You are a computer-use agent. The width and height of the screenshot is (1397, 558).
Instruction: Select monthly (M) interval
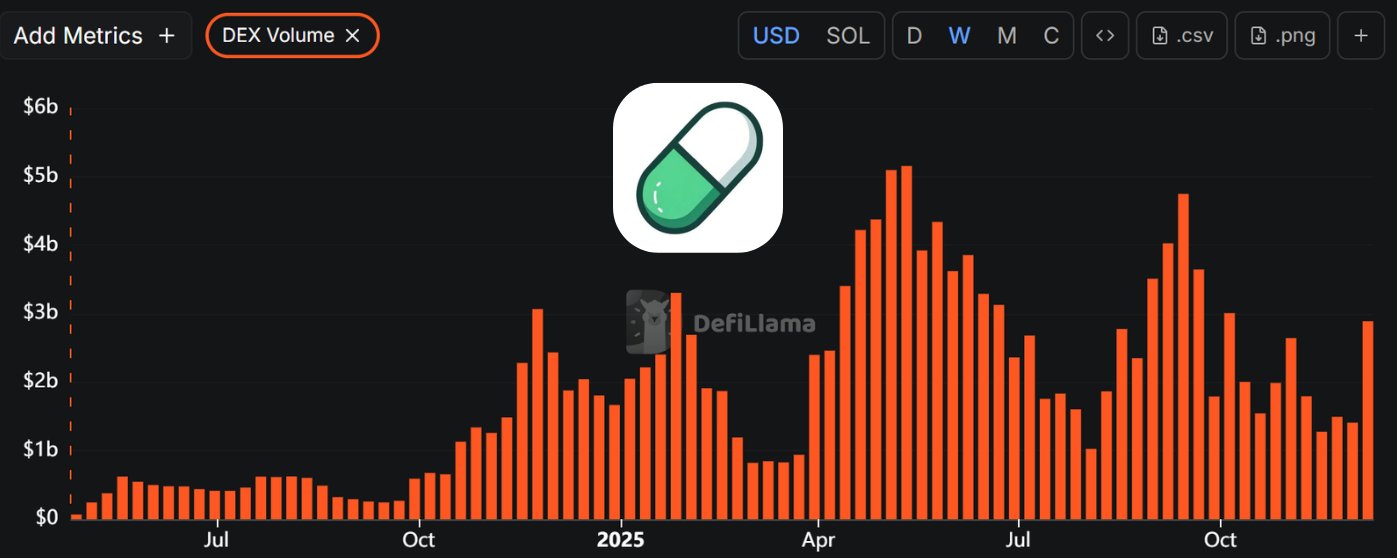1007,36
